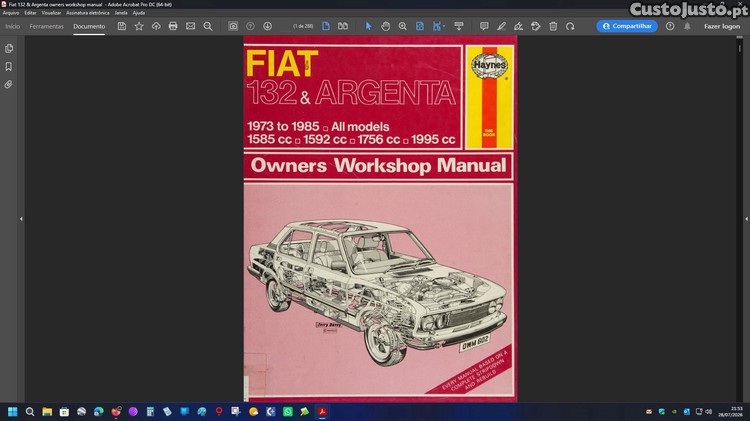Open the notifications bell icon
Viewport: 750px width, 421px height.
pos(687,26)
